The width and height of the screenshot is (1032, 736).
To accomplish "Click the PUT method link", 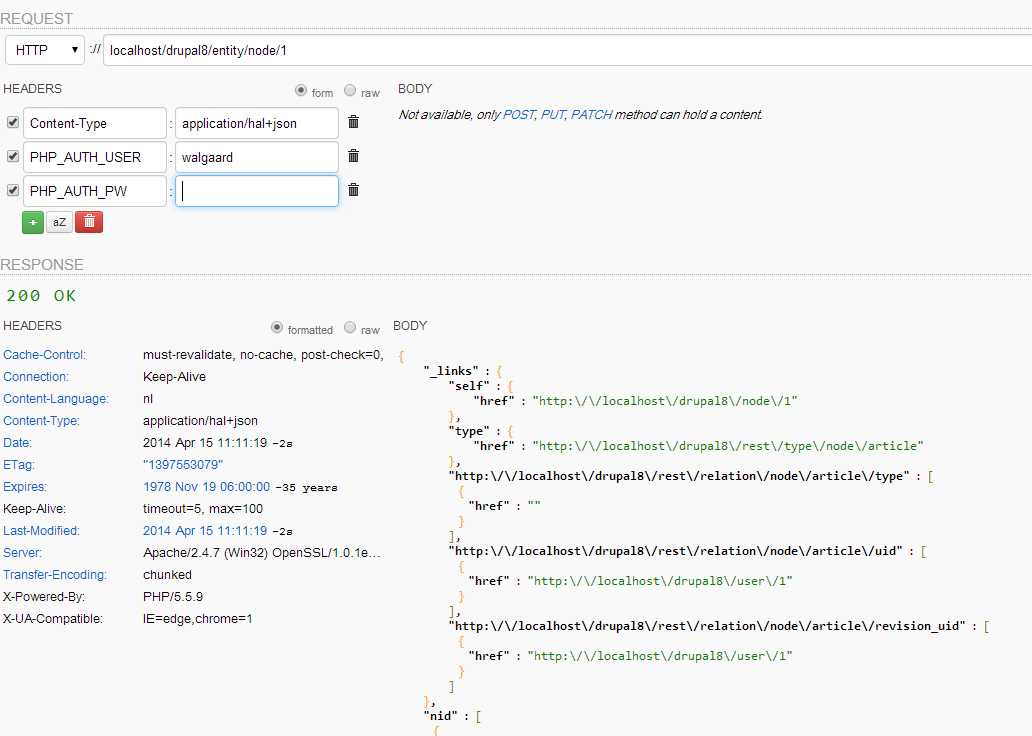I will [x=552, y=115].
